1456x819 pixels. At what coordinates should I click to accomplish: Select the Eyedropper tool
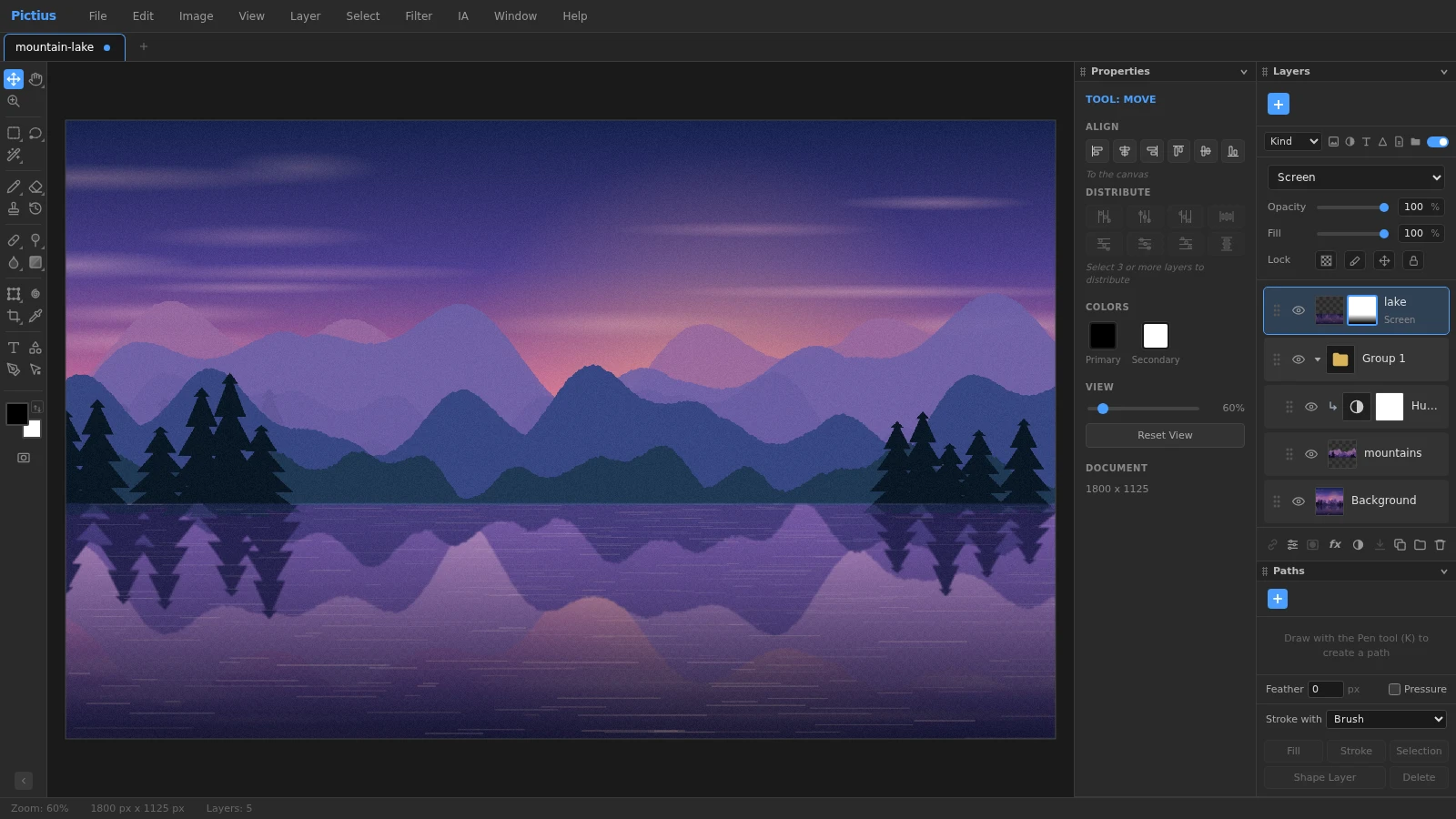pyautogui.click(x=35, y=316)
